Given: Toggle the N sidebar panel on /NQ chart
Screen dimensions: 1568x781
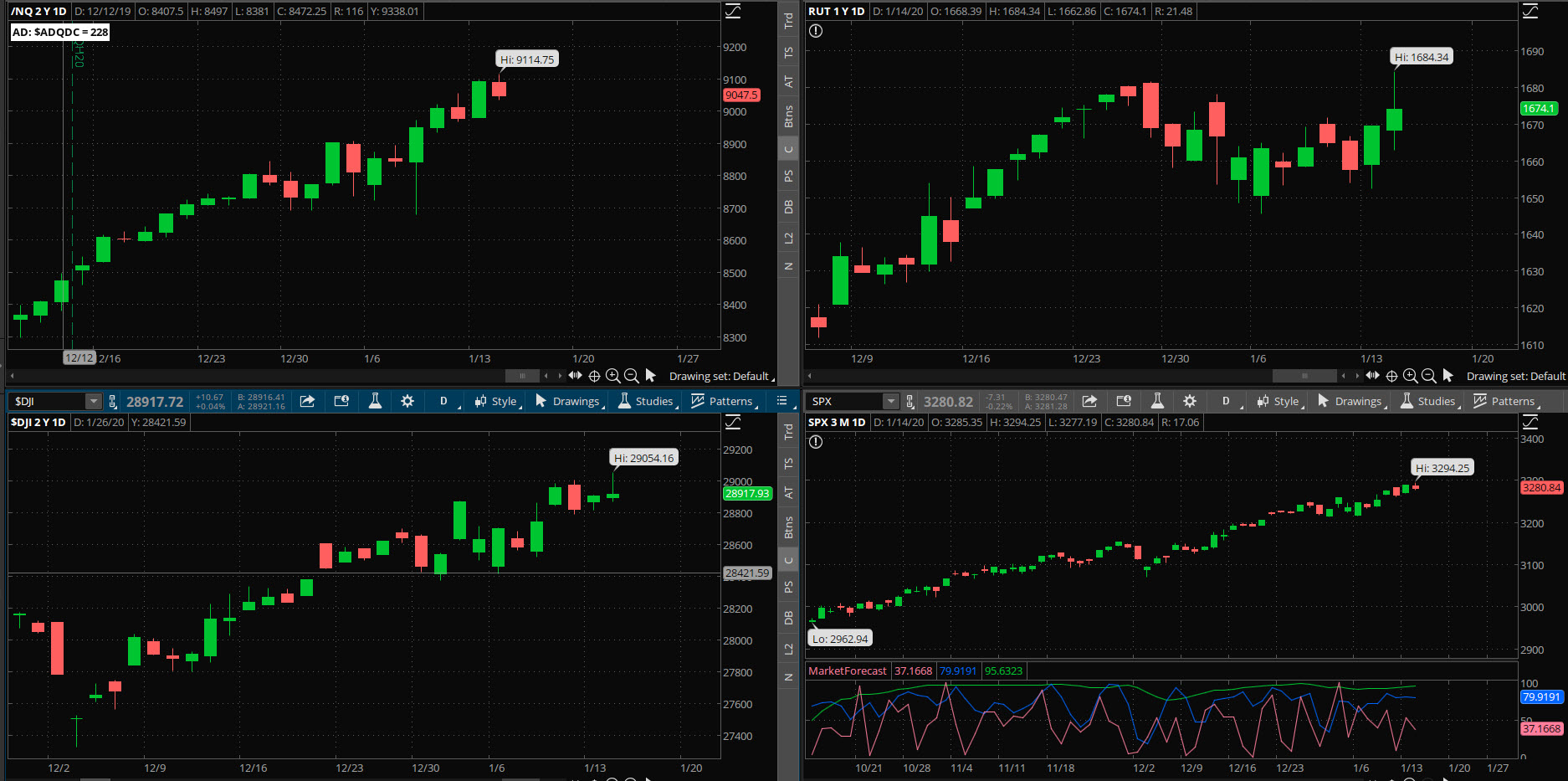Looking at the screenshot, I should click(x=788, y=266).
